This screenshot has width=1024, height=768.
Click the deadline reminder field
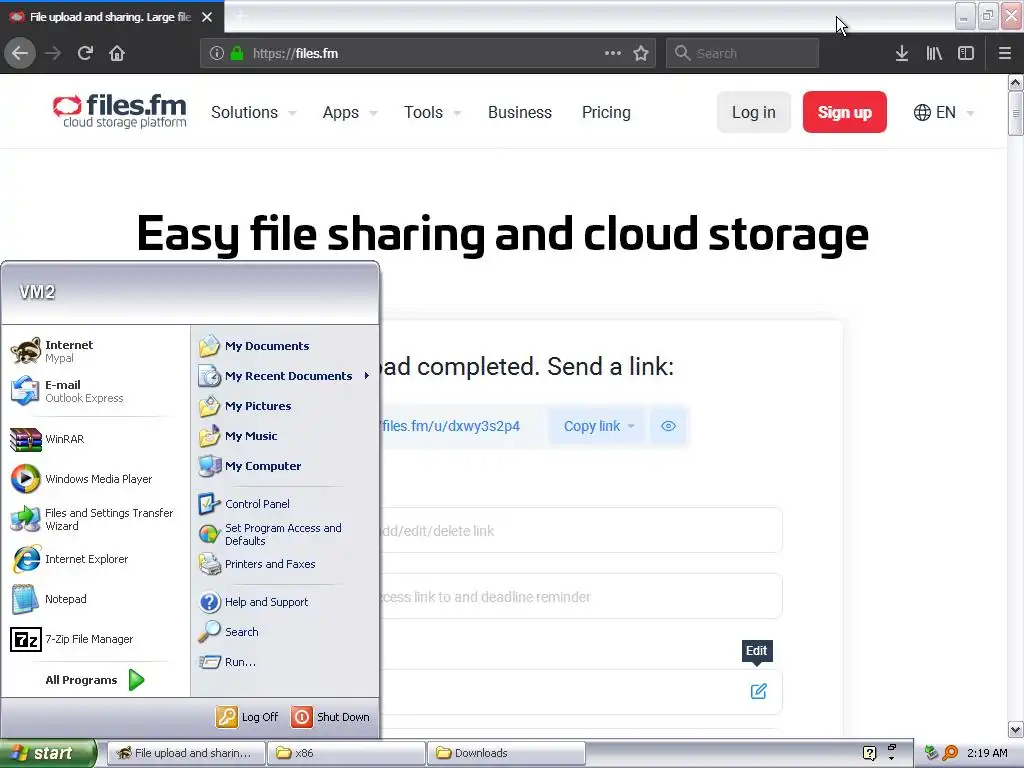point(581,596)
